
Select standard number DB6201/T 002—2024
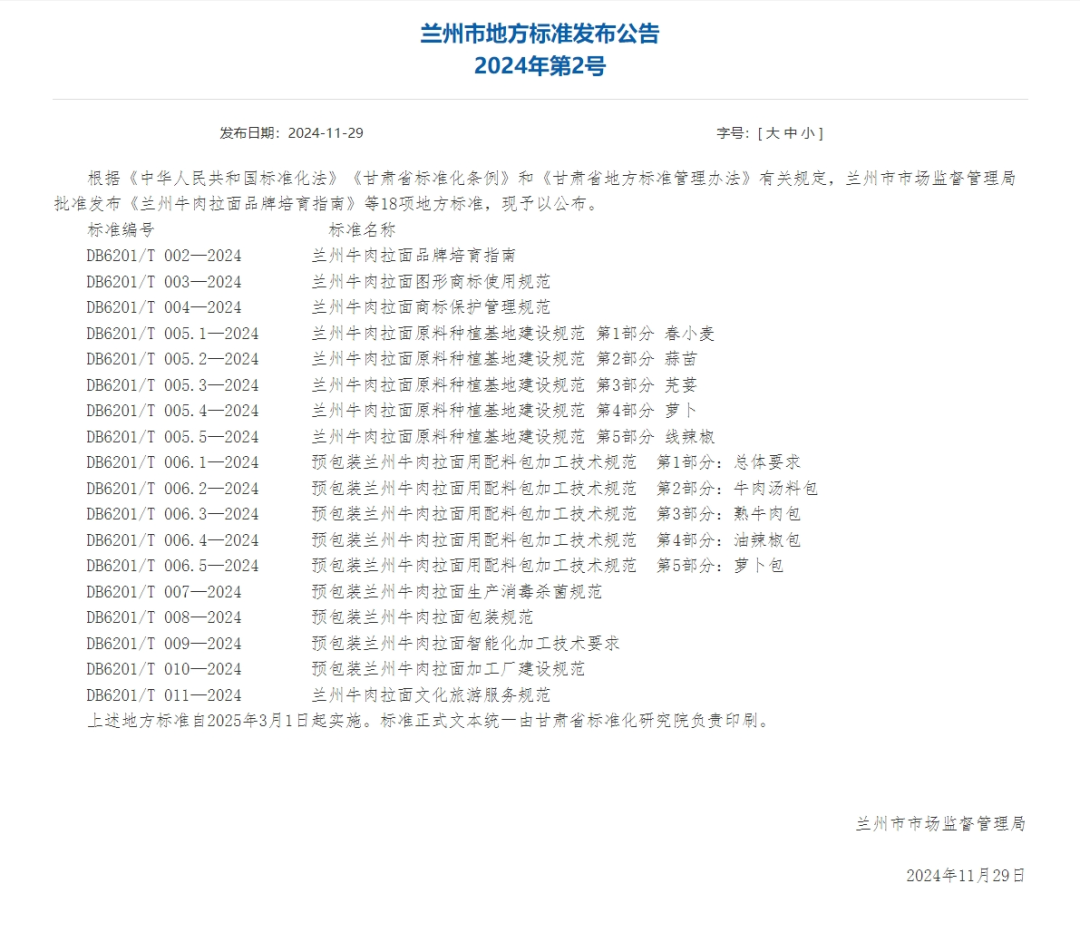tap(164, 256)
